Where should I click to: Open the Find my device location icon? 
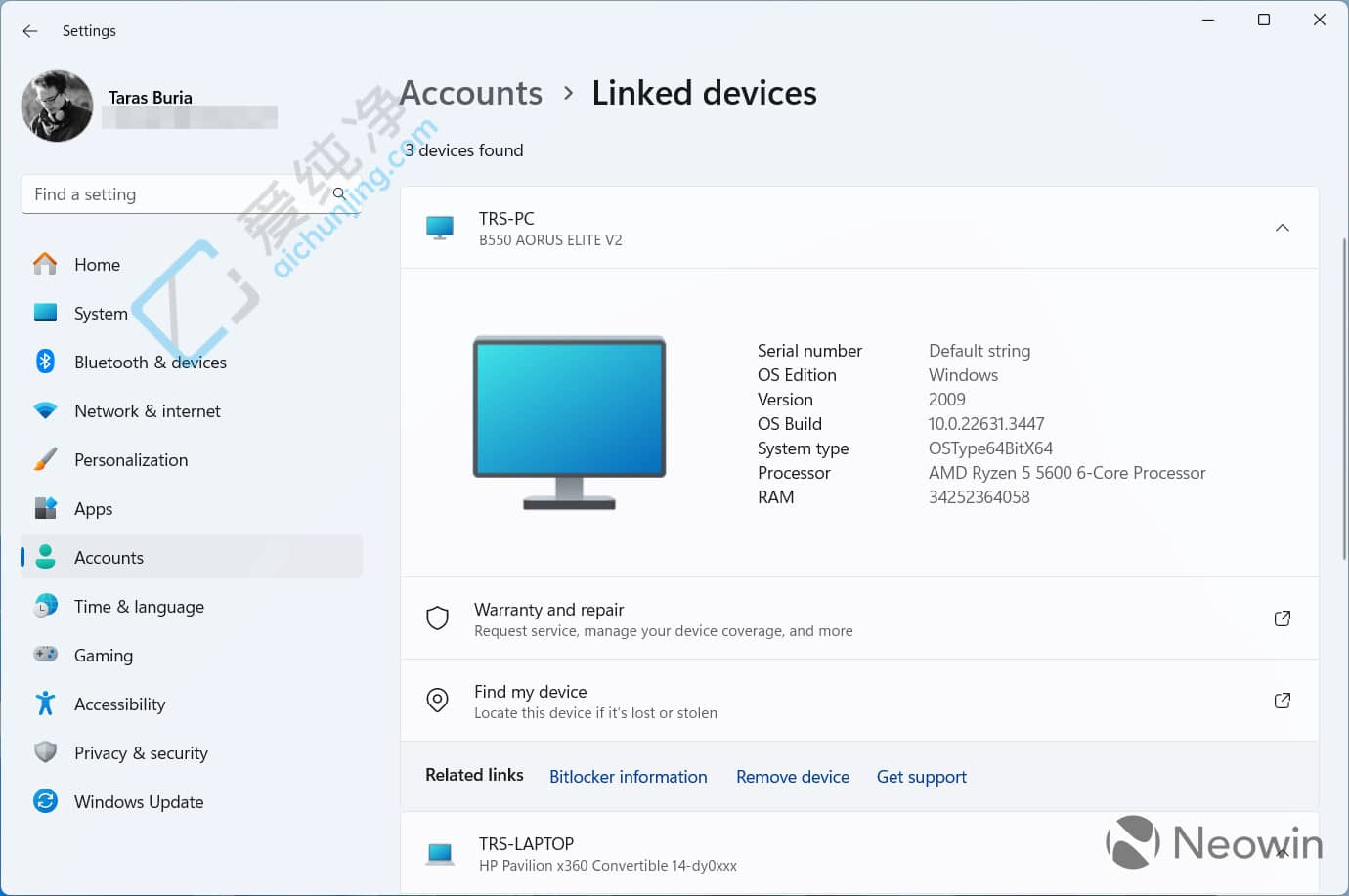pos(437,700)
